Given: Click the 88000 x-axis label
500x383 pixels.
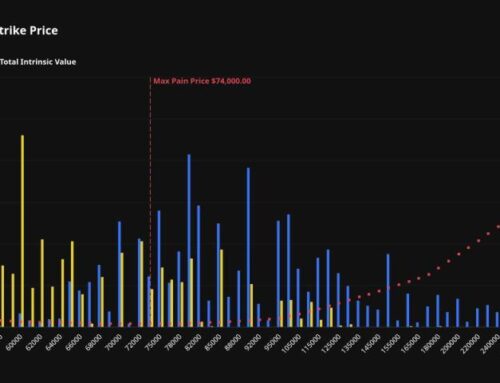Looking at the screenshot, I should click(233, 342).
